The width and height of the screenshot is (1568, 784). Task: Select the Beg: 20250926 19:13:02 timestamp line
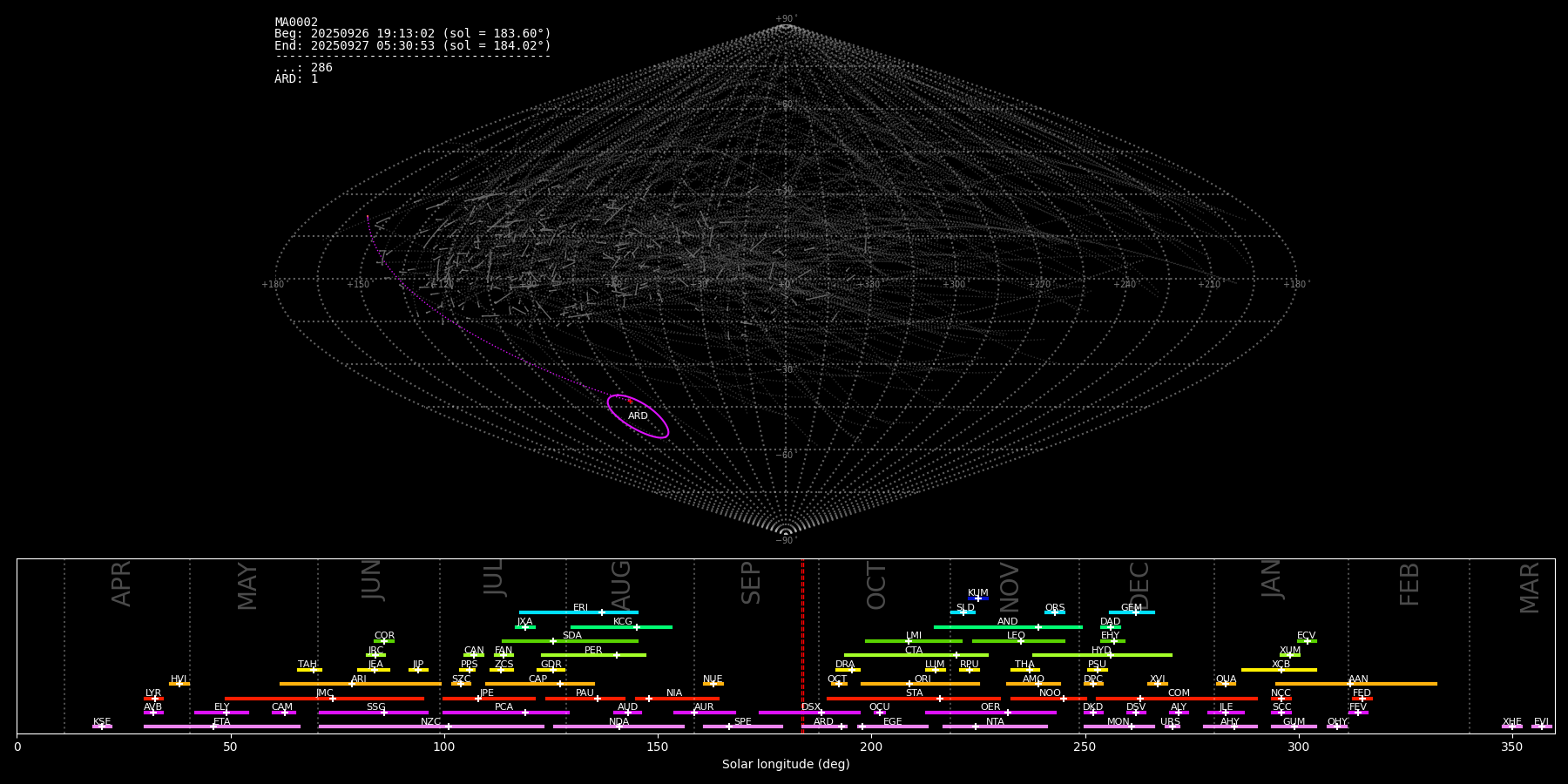(x=413, y=34)
